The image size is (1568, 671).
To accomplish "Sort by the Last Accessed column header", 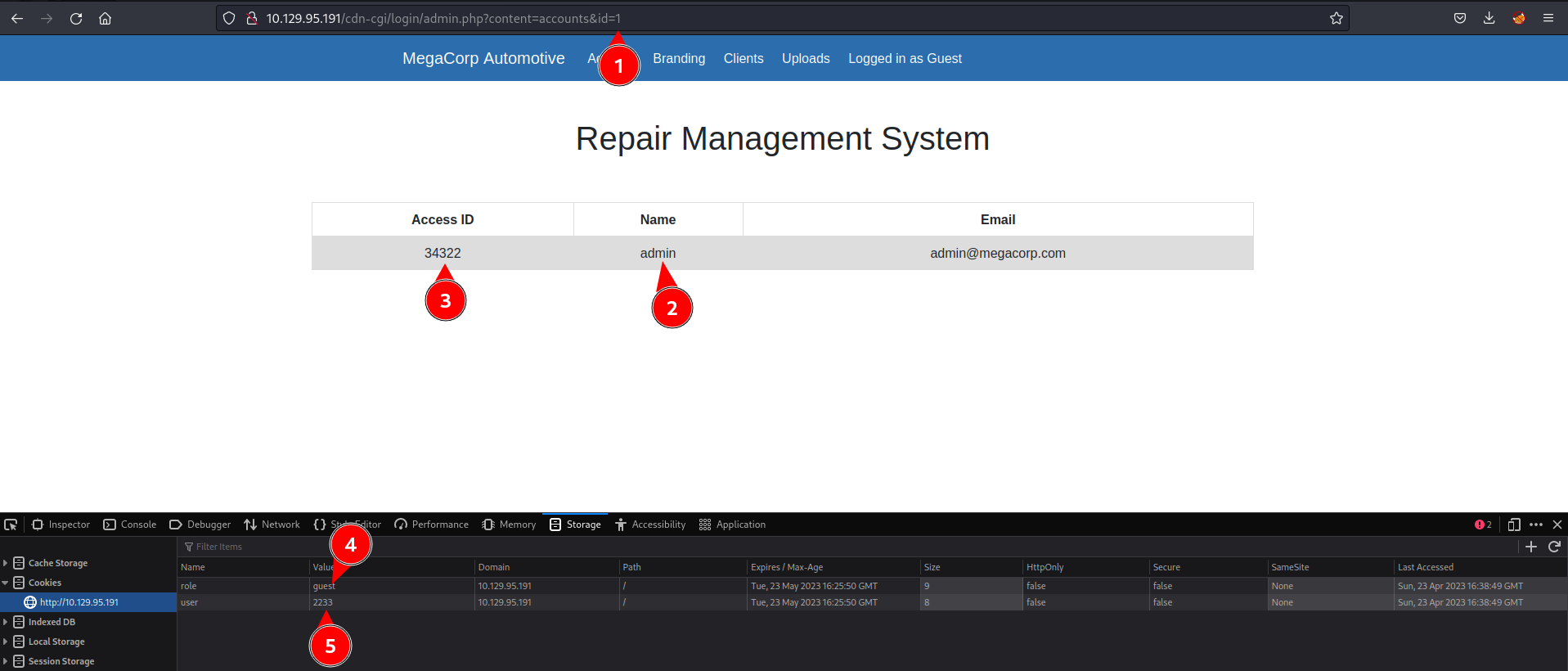I will coord(1480,567).
